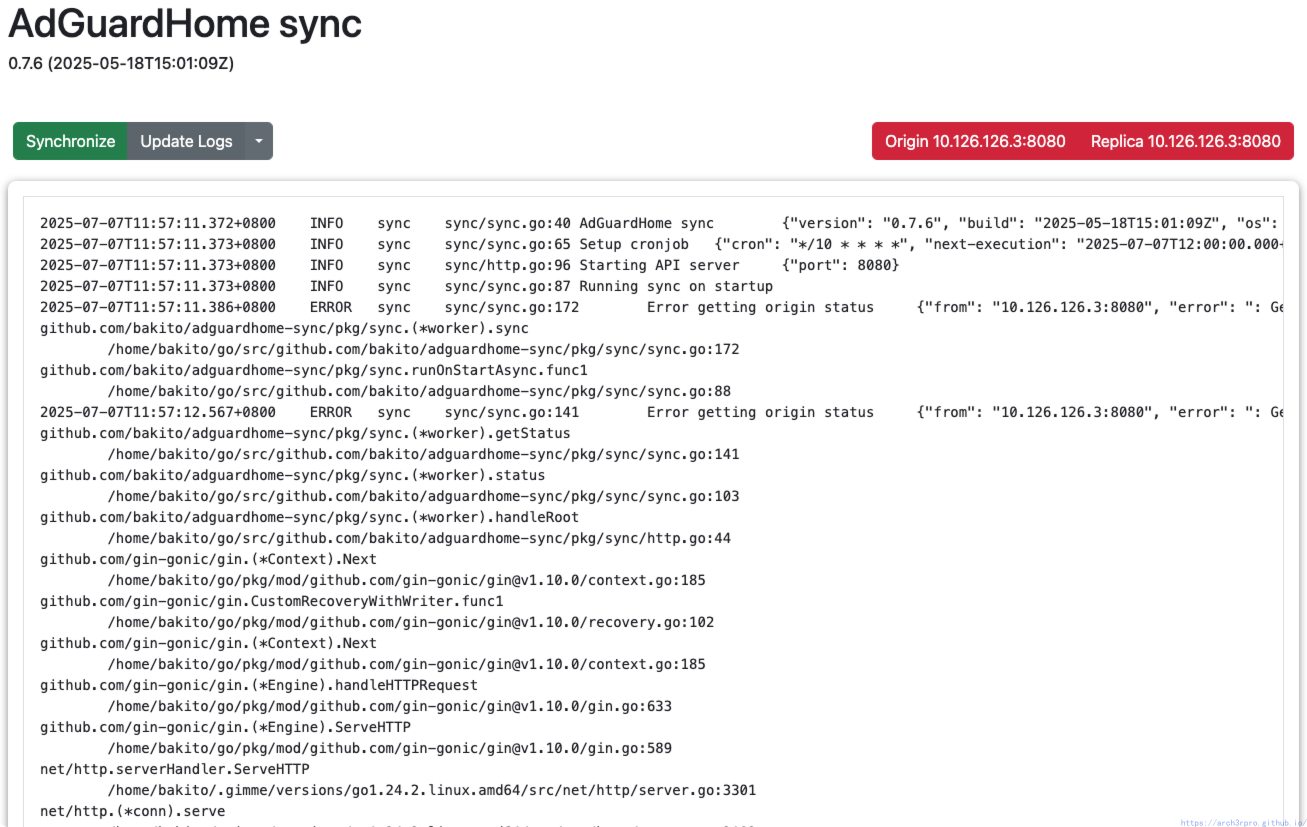The image size is (1307, 827).
Task: Click the ERROR line at sync/sync.go:172
Action: [661, 307]
